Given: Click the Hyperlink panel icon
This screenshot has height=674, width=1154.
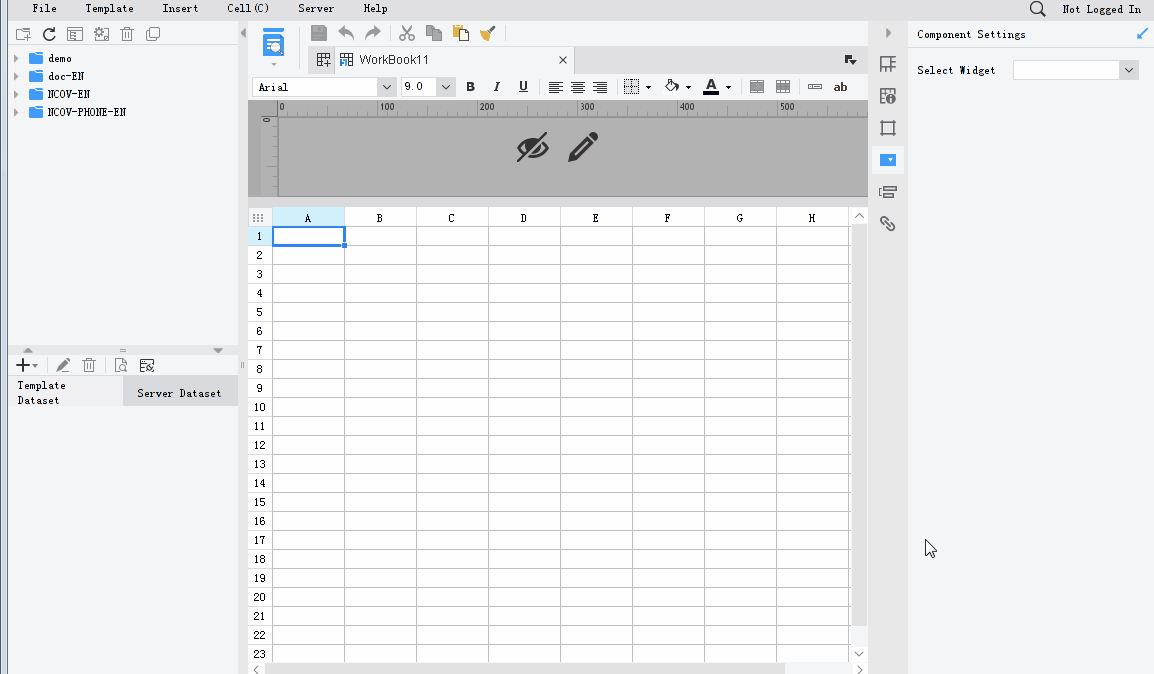Looking at the screenshot, I should click(x=887, y=224).
